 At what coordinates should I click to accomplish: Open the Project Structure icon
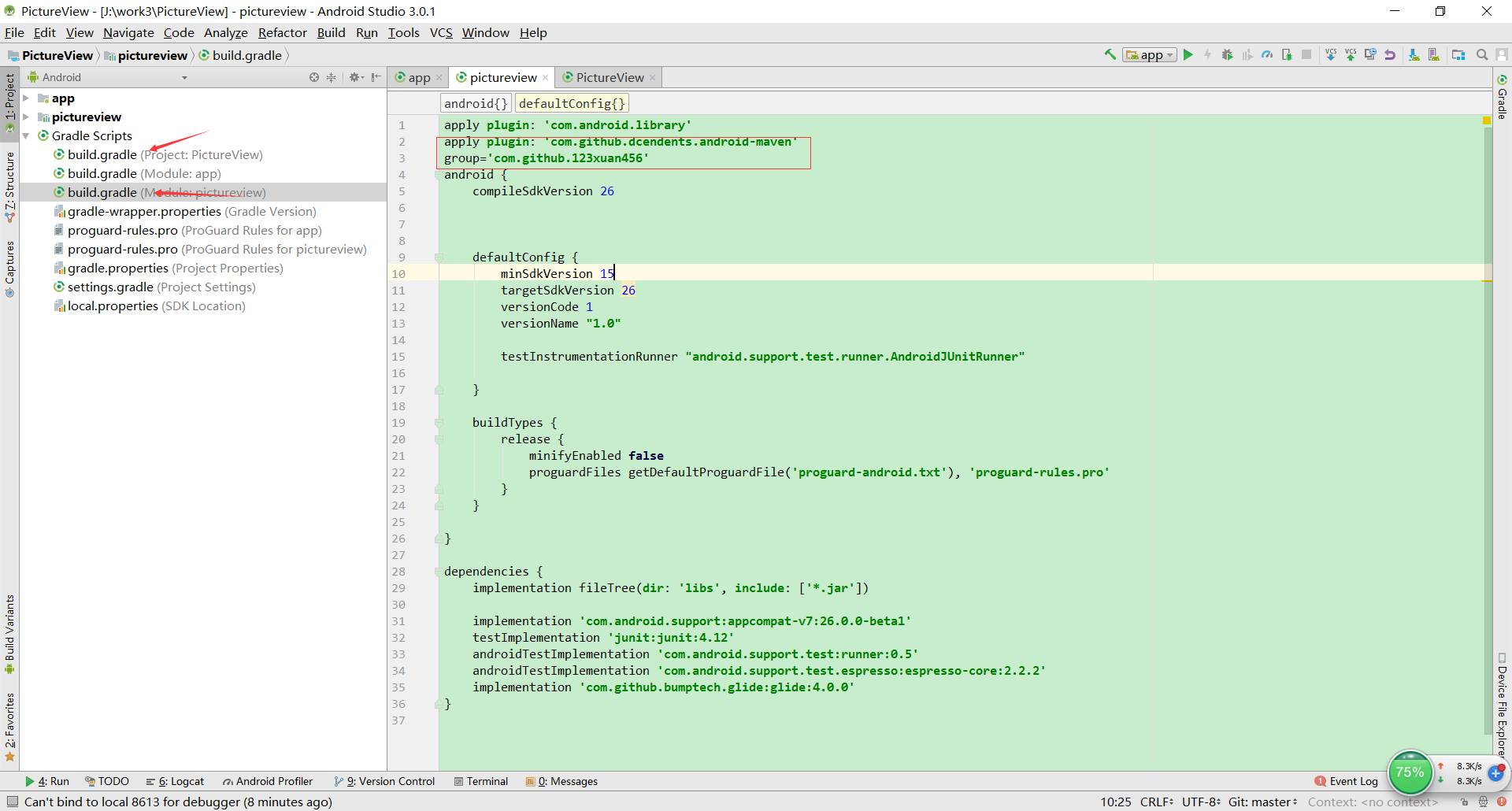(1458, 54)
